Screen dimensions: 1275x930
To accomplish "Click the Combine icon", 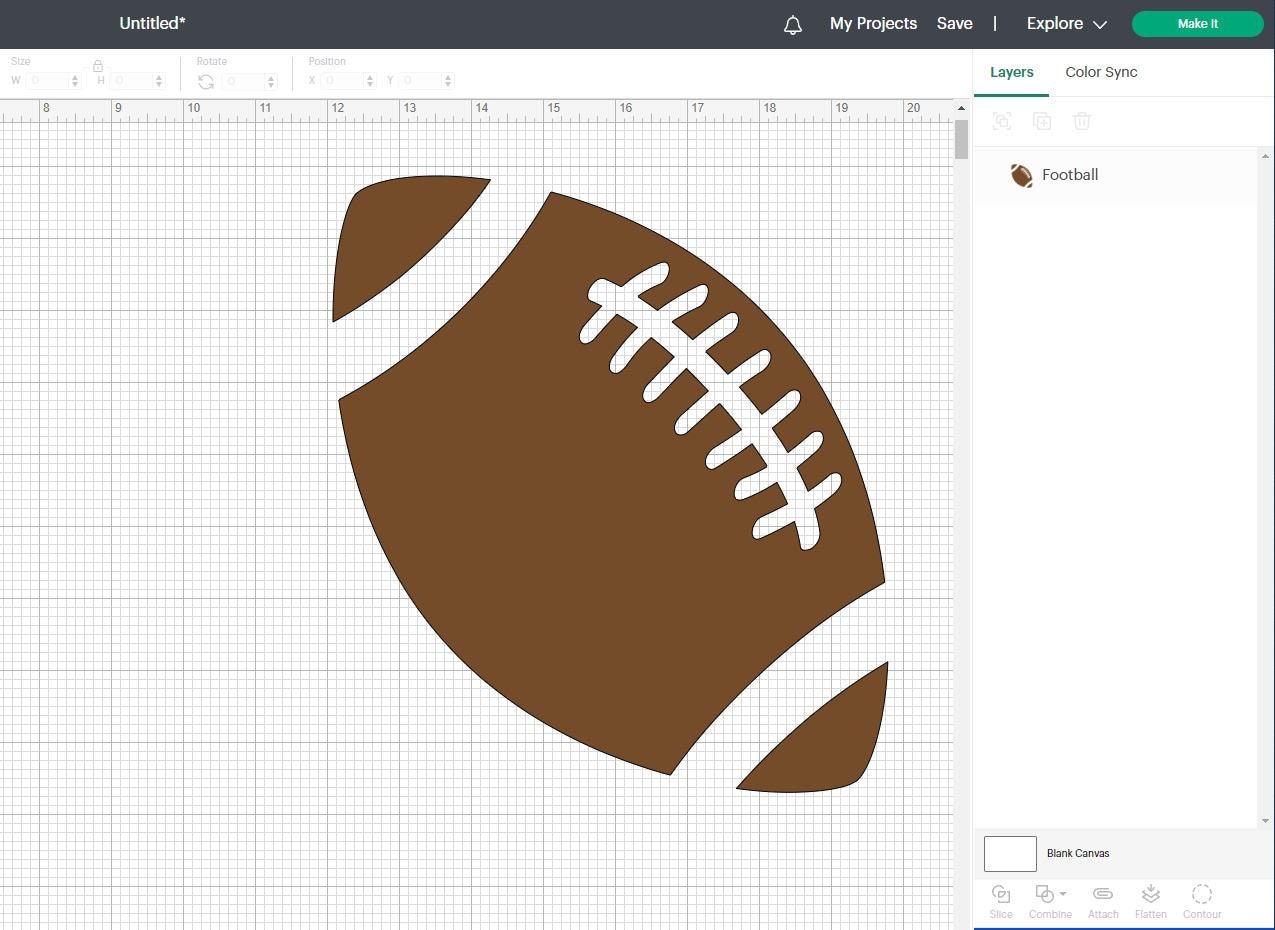I will (1044, 894).
